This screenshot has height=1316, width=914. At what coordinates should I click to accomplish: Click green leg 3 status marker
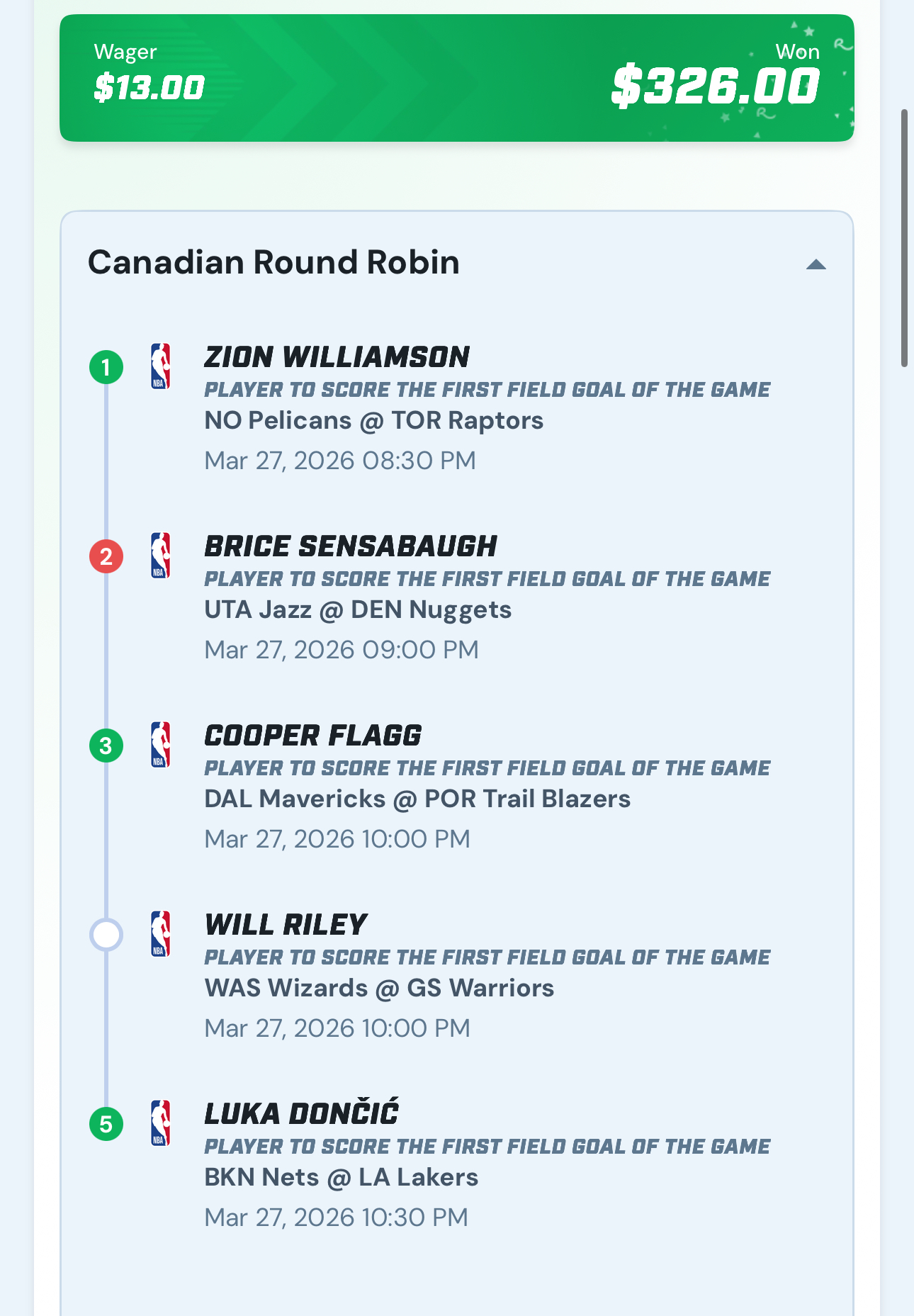click(x=106, y=746)
